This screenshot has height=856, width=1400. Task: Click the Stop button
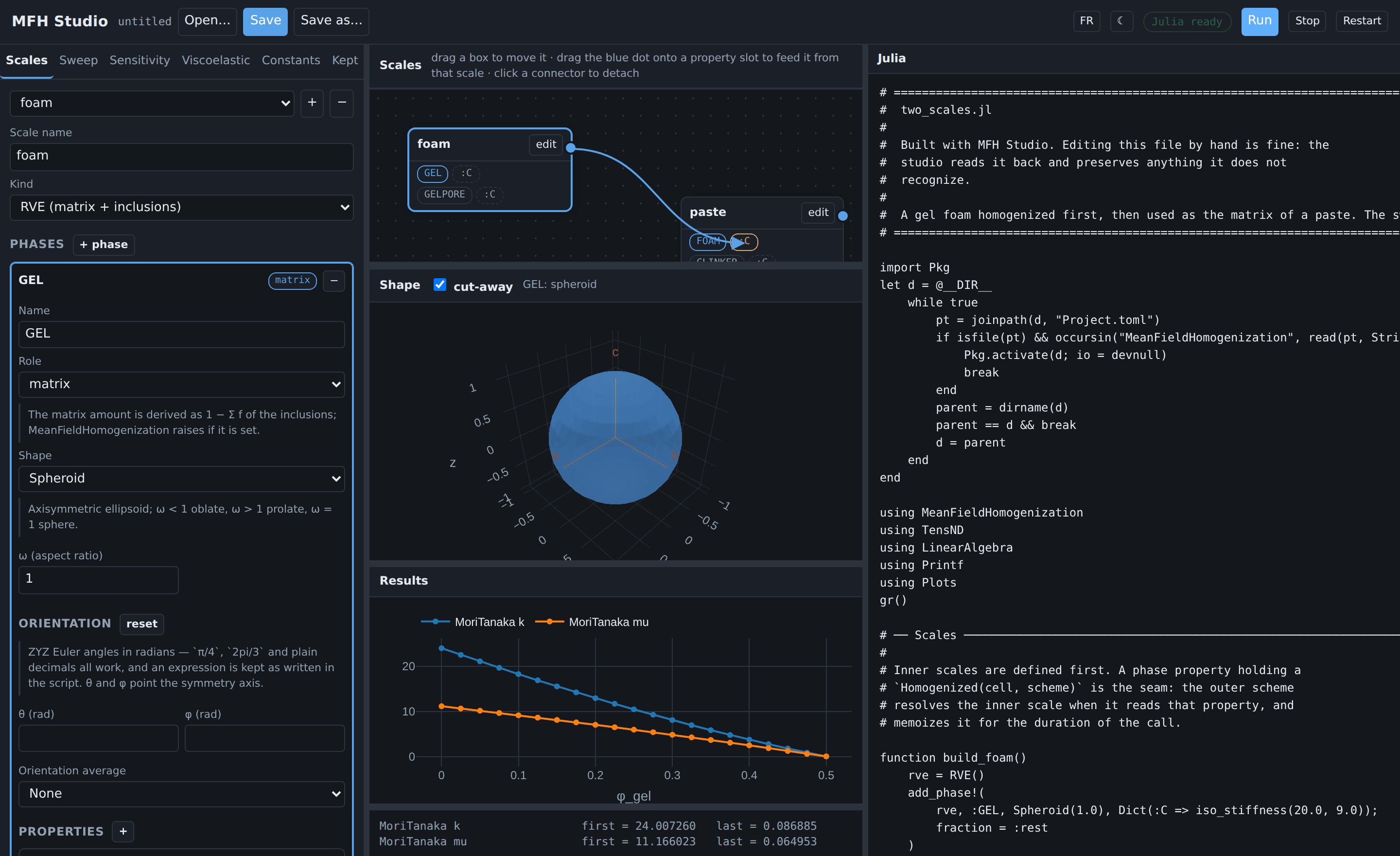pyautogui.click(x=1306, y=21)
